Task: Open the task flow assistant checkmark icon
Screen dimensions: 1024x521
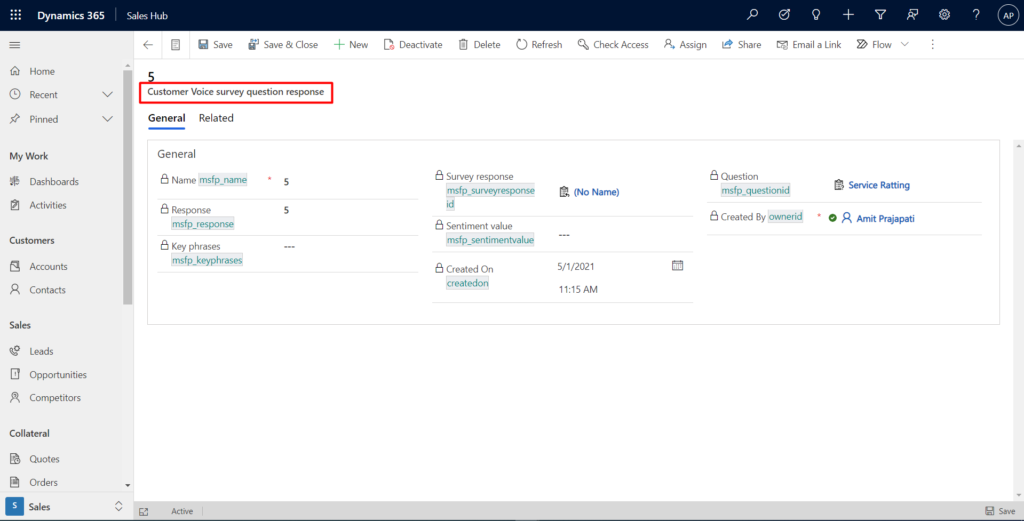Action: point(784,14)
